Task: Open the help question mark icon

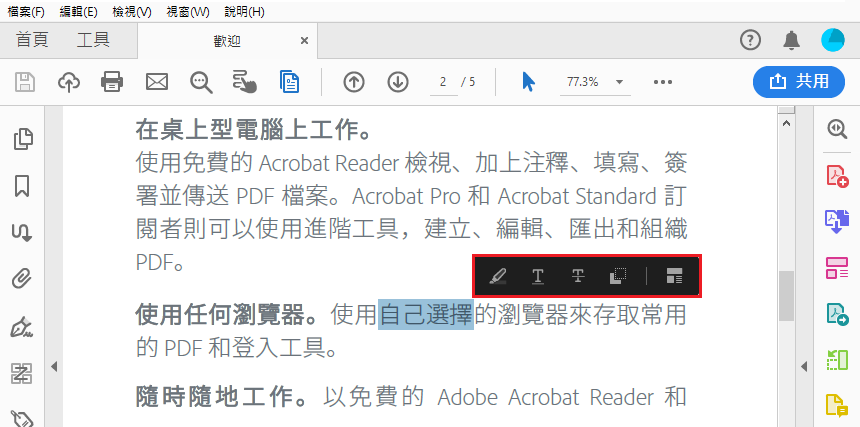Action: pyautogui.click(x=750, y=40)
